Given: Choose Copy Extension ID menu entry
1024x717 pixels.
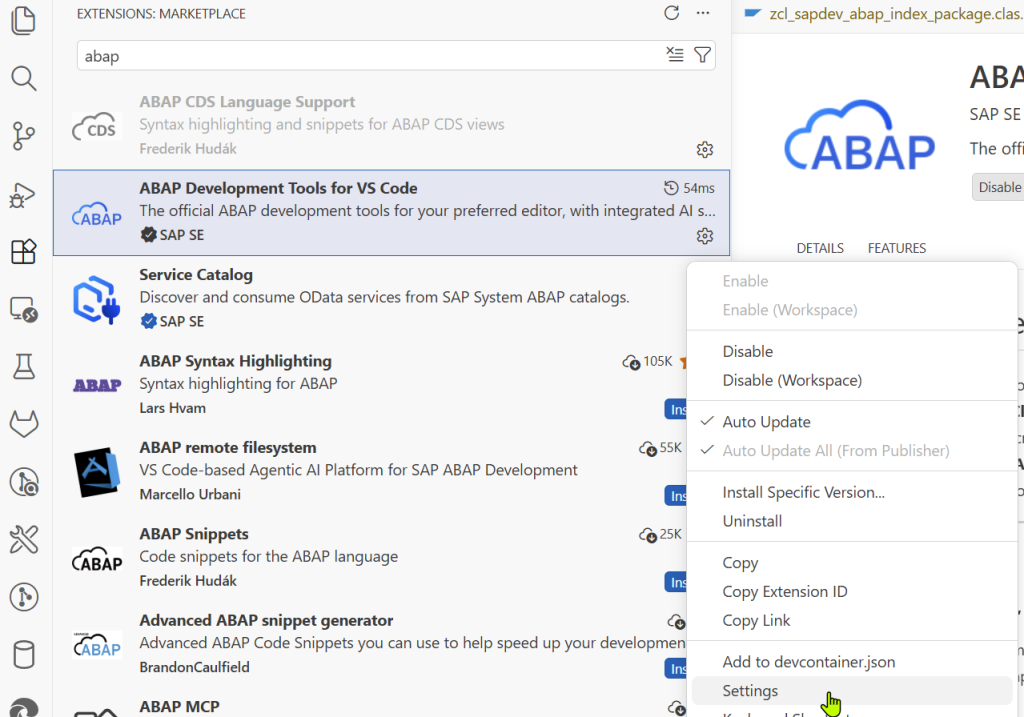Looking at the screenshot, I should coord(852,592).
